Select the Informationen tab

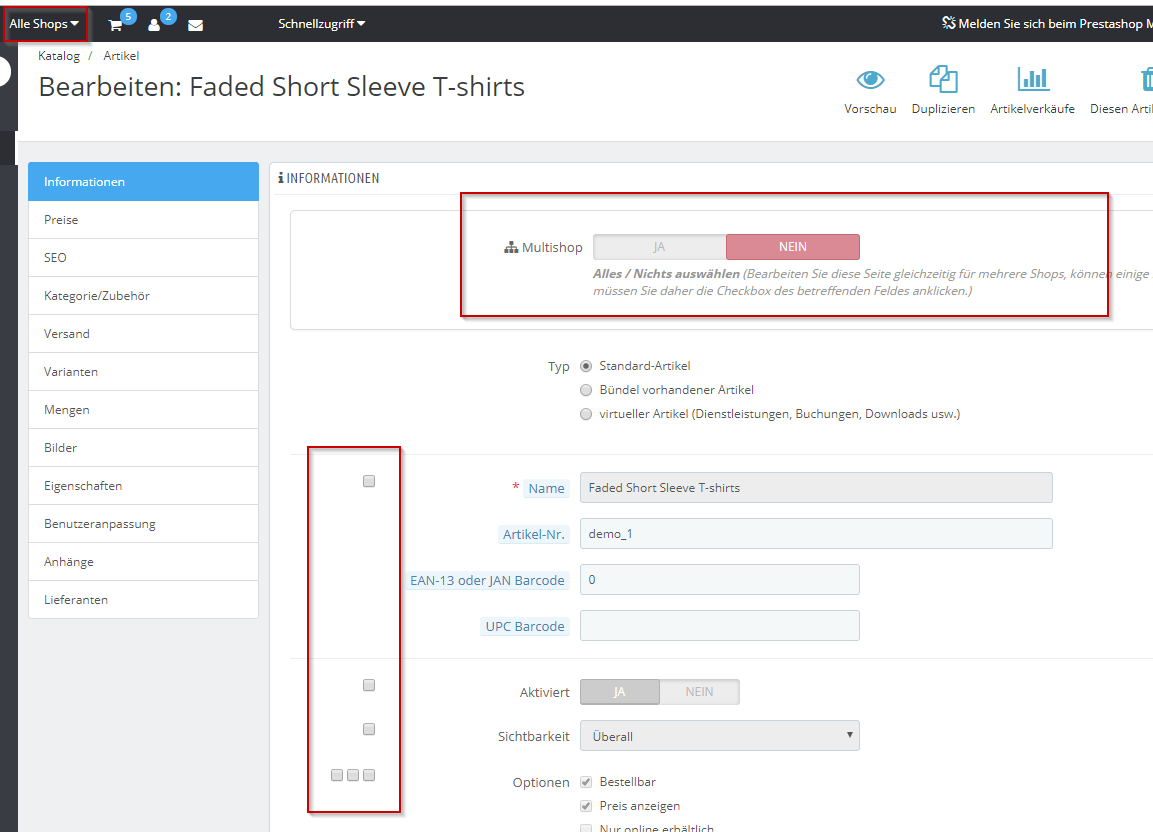[143, 182]
